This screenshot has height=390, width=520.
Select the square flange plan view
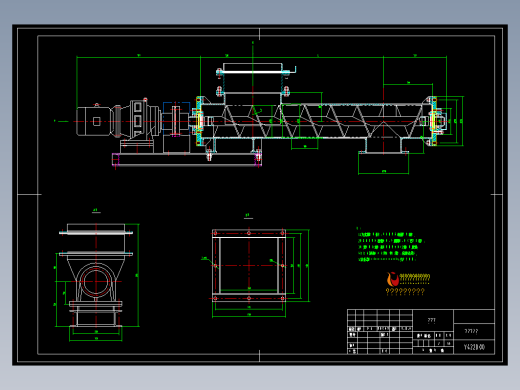click(249, 265)
